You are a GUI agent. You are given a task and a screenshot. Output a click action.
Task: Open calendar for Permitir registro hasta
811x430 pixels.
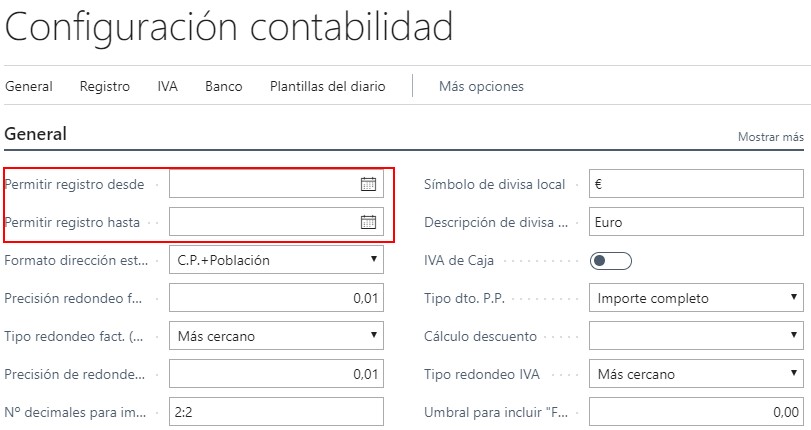tap(368, 222)
